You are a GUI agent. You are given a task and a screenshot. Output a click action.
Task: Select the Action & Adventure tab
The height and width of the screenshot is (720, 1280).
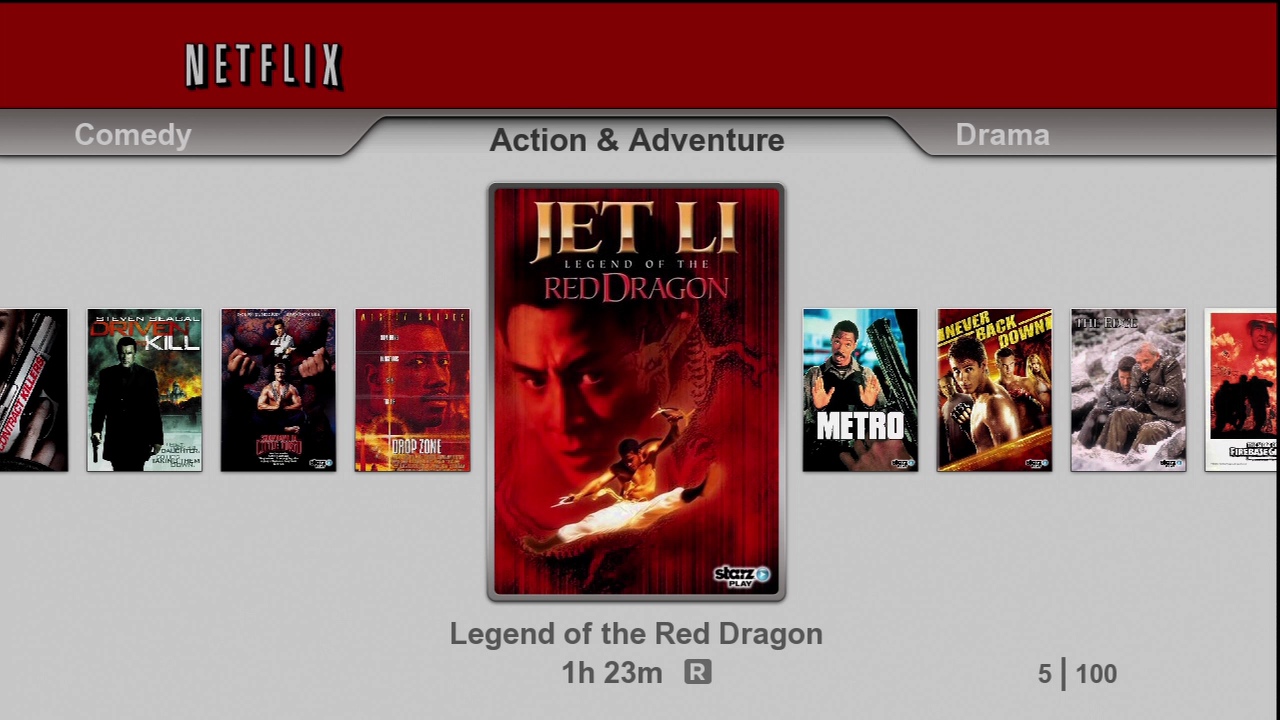(x=637, y=140)
